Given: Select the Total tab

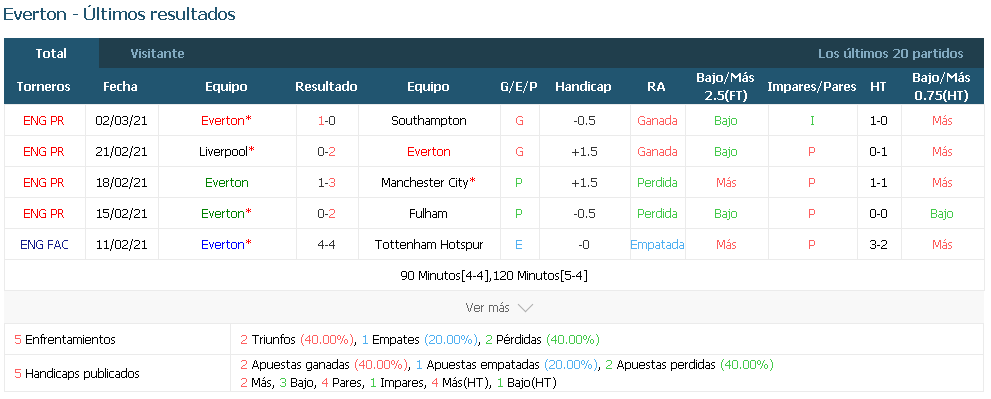Looking at the screenshot, I should pyautogui.click(x=51, y=54).
